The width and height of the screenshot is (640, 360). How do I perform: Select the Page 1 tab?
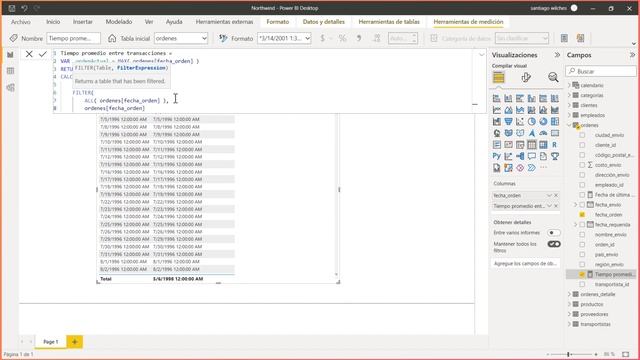tap(51, 342)
